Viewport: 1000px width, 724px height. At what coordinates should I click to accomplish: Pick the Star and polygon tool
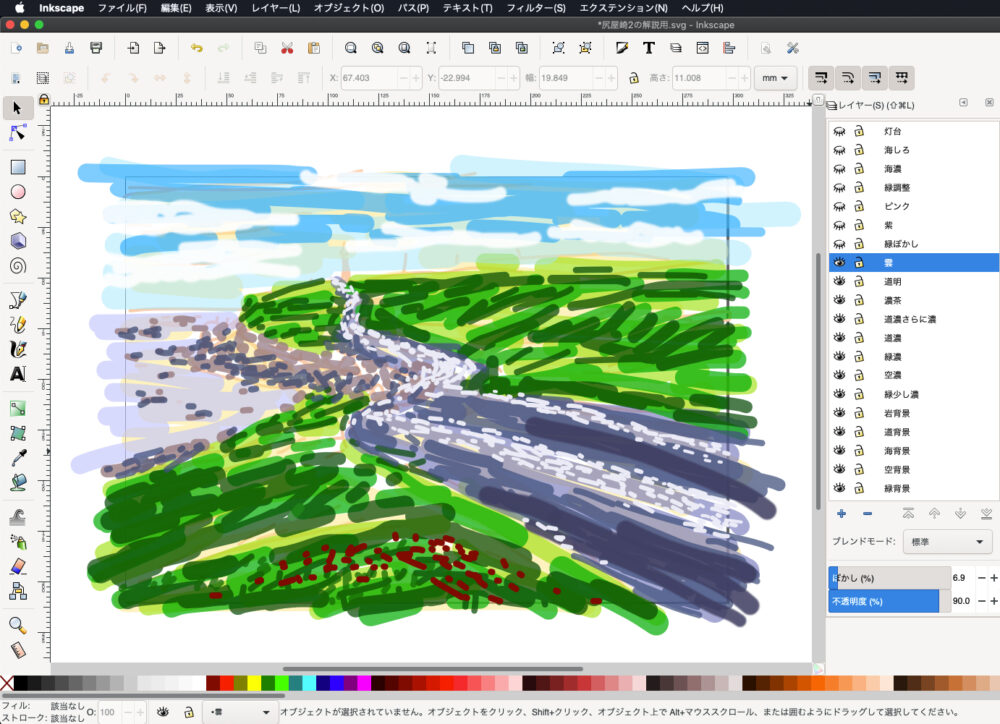tap(17, 216)
